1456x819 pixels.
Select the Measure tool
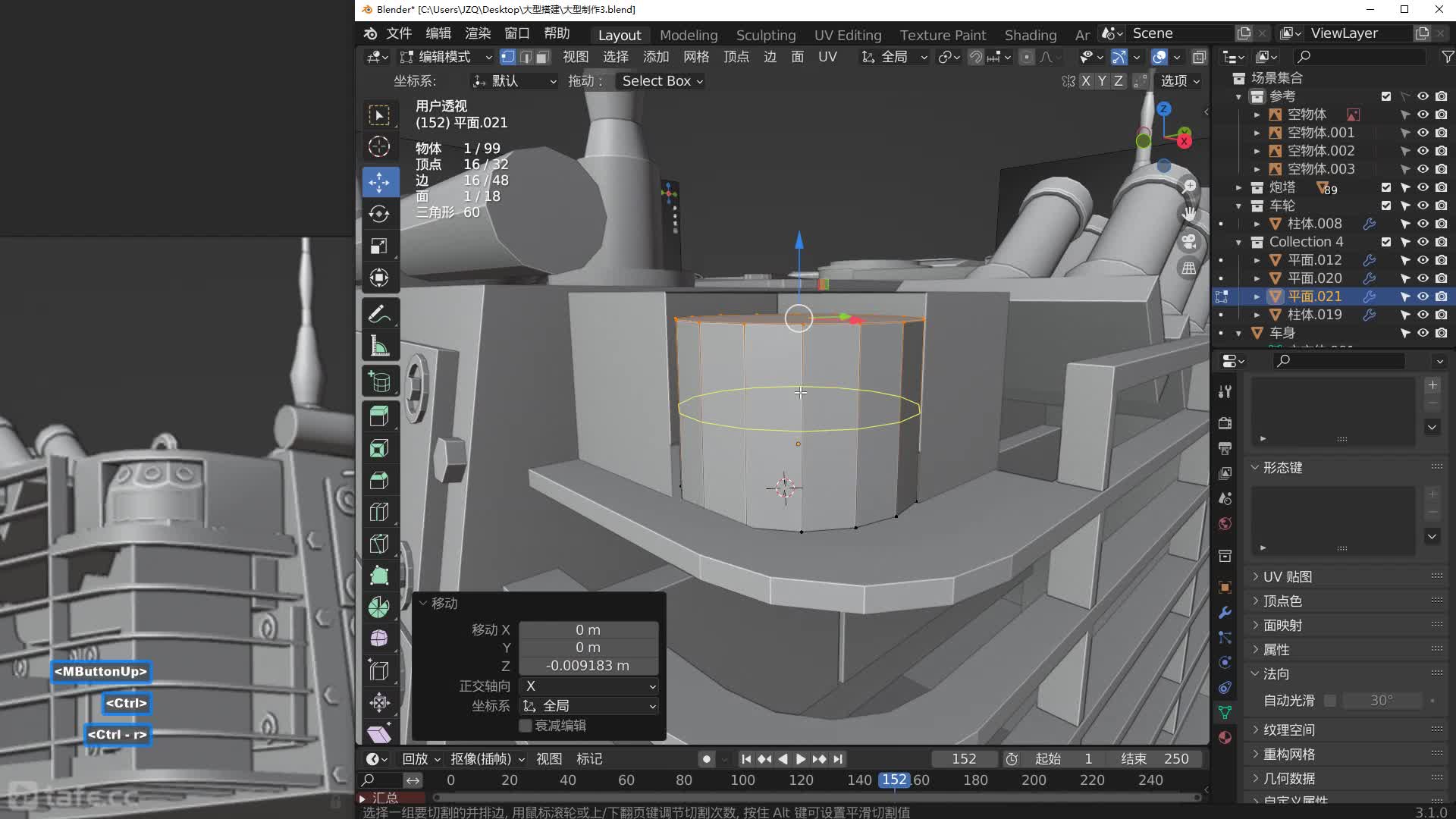tap(379, 347)
